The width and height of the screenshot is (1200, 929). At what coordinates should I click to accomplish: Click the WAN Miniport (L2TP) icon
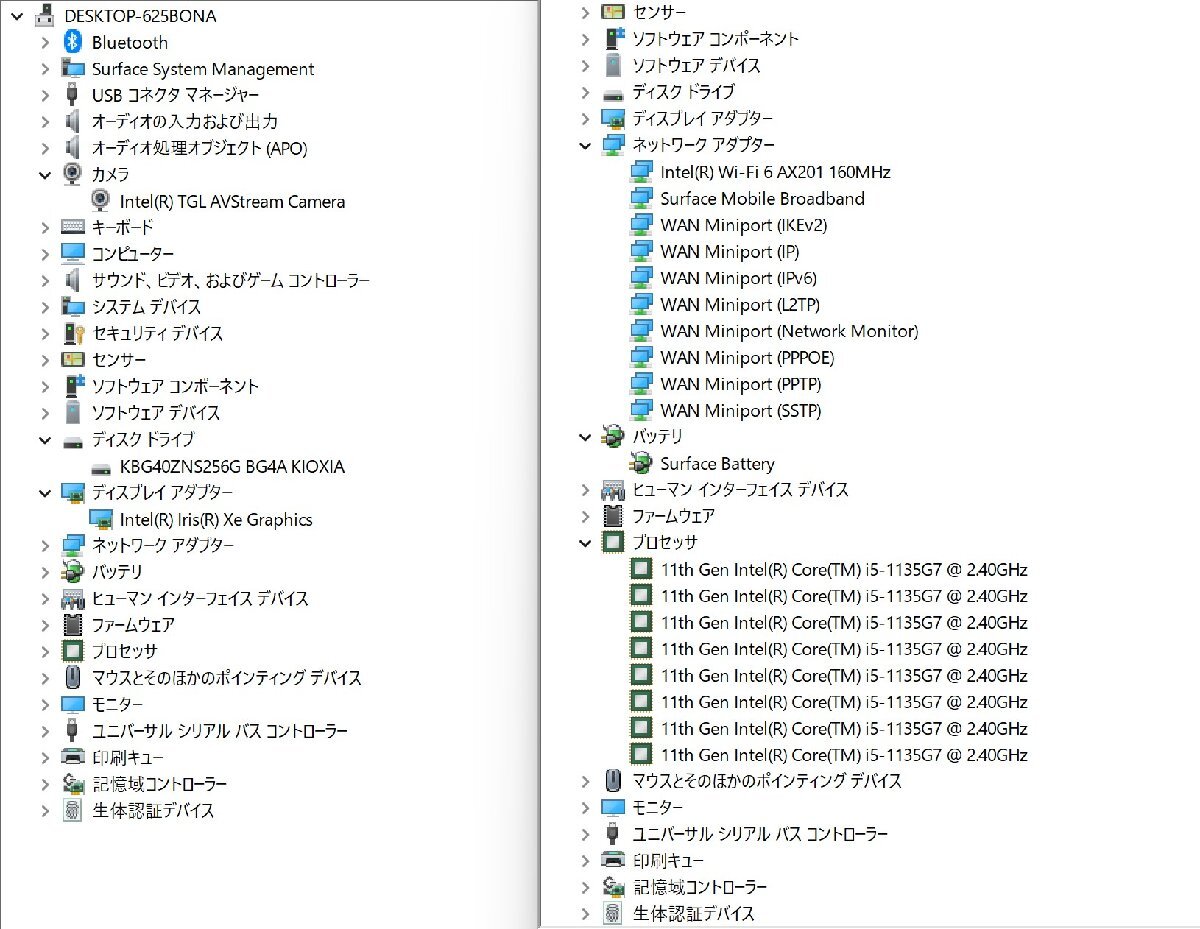tap(642, 304)
